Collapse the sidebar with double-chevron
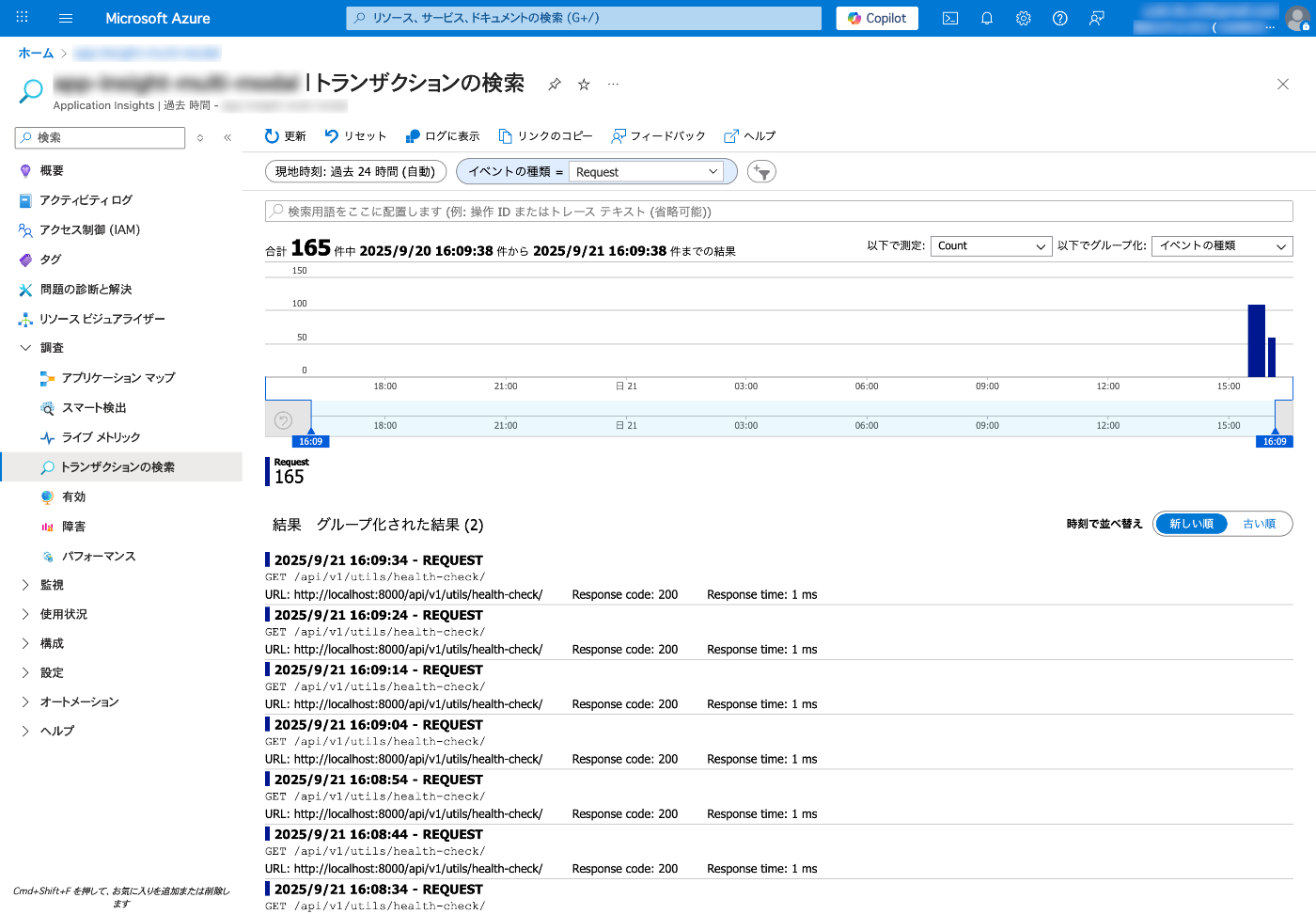This screenshot has width=1316, height=914. point(227,138)
